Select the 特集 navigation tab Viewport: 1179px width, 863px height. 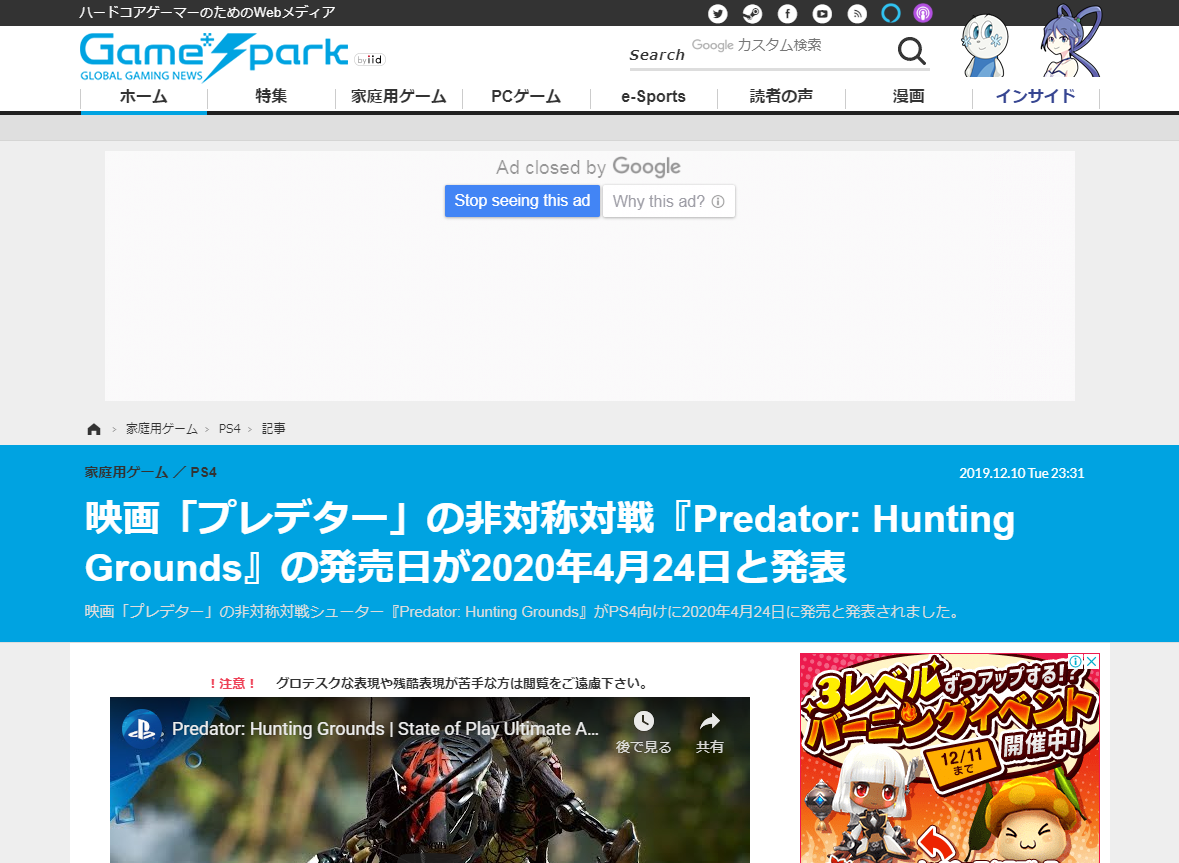pos(271,97)
